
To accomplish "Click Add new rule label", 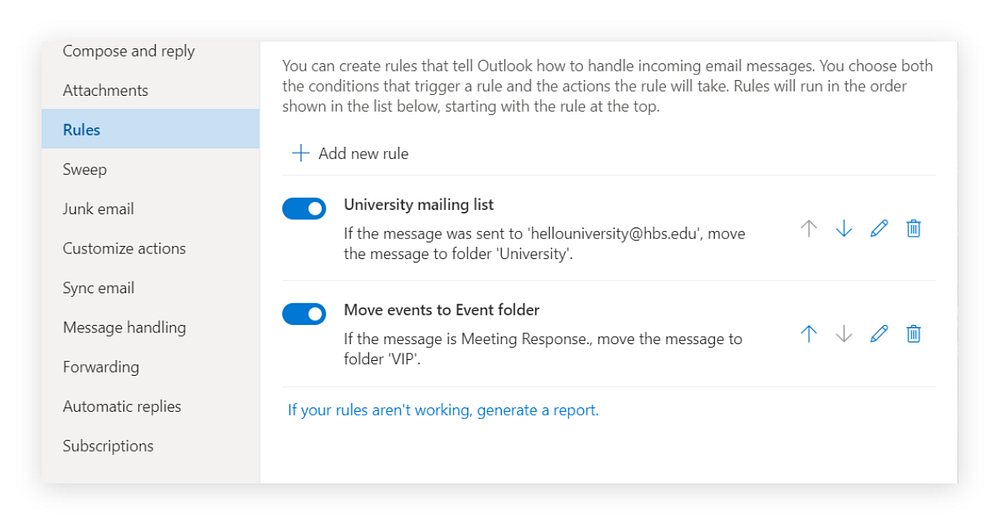I will pyautogui.click(x=364, y=154).
